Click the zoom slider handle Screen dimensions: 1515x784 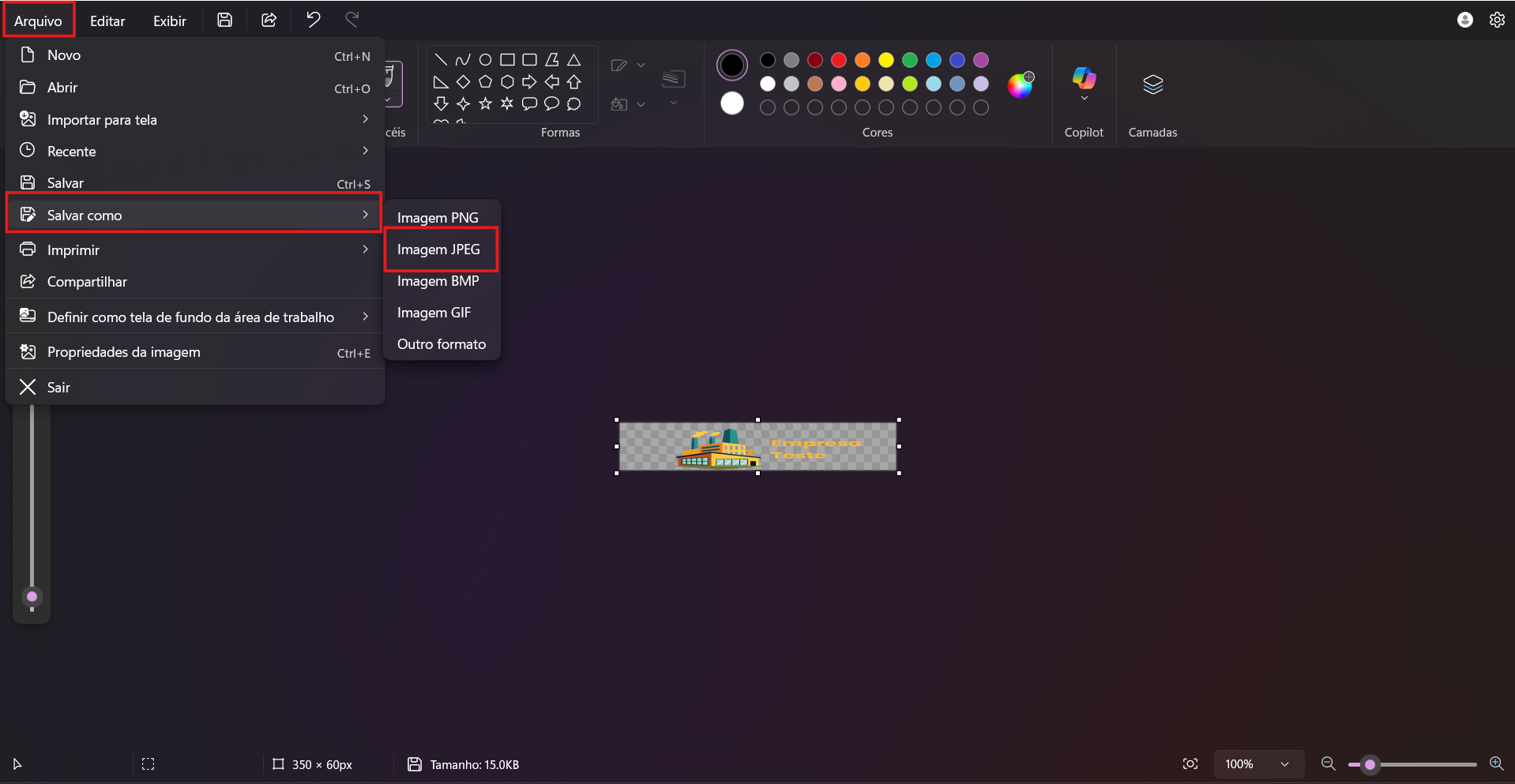point(1370,764)
